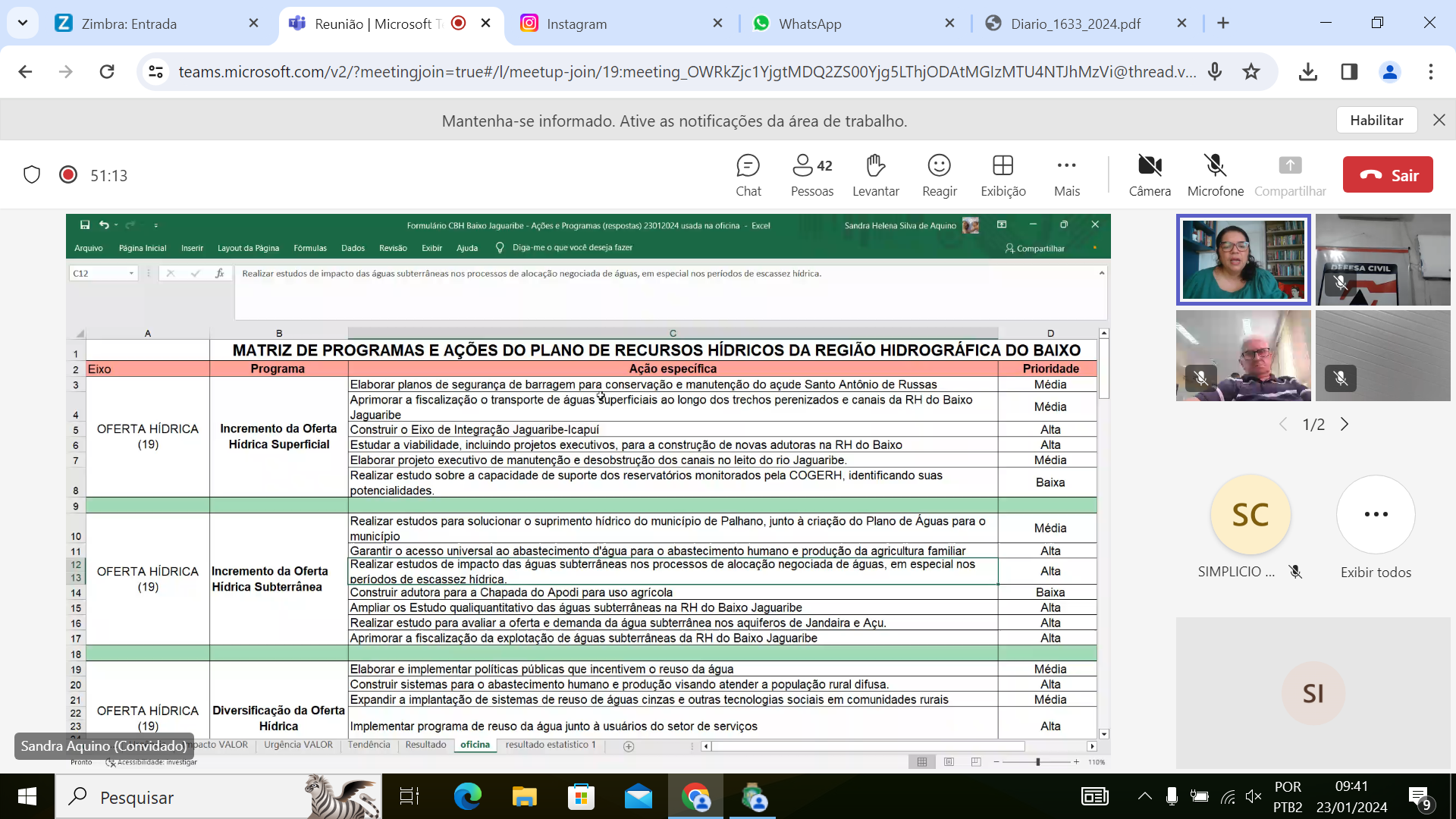Open the Chrome three-dot menu
The height and width of the screenshot is (819, 1456).
coord(1431,72)
